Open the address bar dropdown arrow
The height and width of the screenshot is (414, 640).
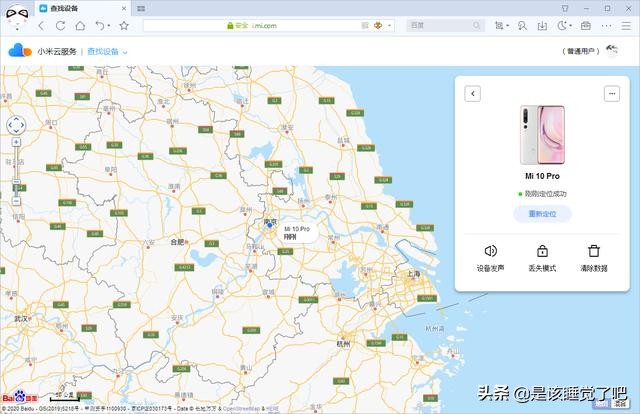(389, 25)
